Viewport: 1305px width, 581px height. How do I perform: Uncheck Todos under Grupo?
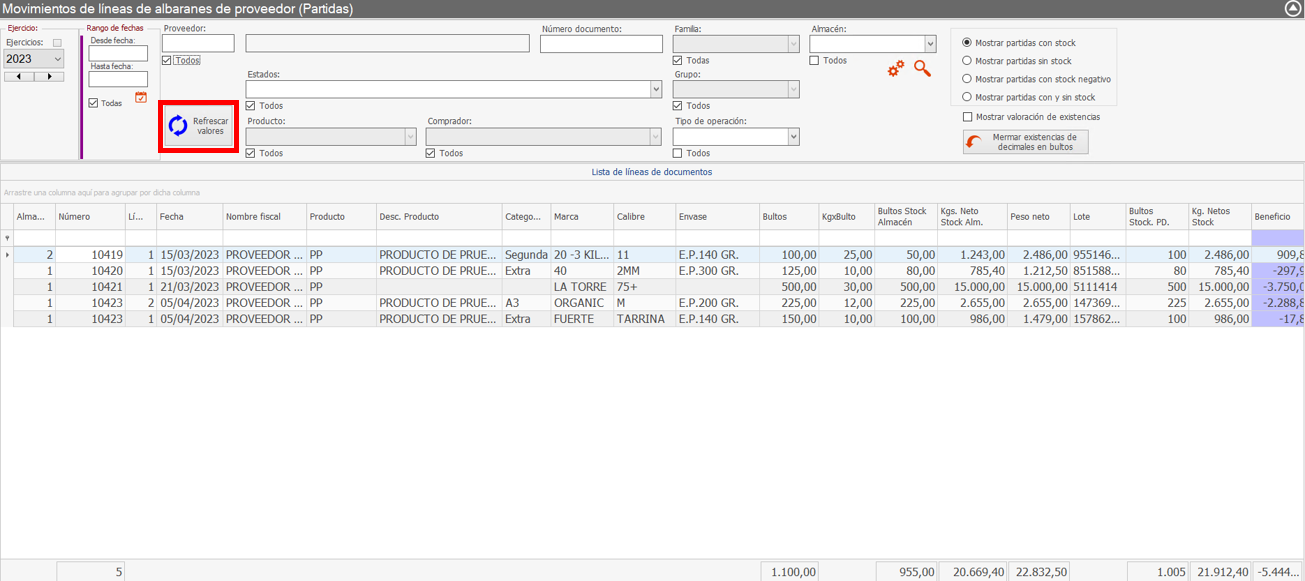tap(678, 105)
